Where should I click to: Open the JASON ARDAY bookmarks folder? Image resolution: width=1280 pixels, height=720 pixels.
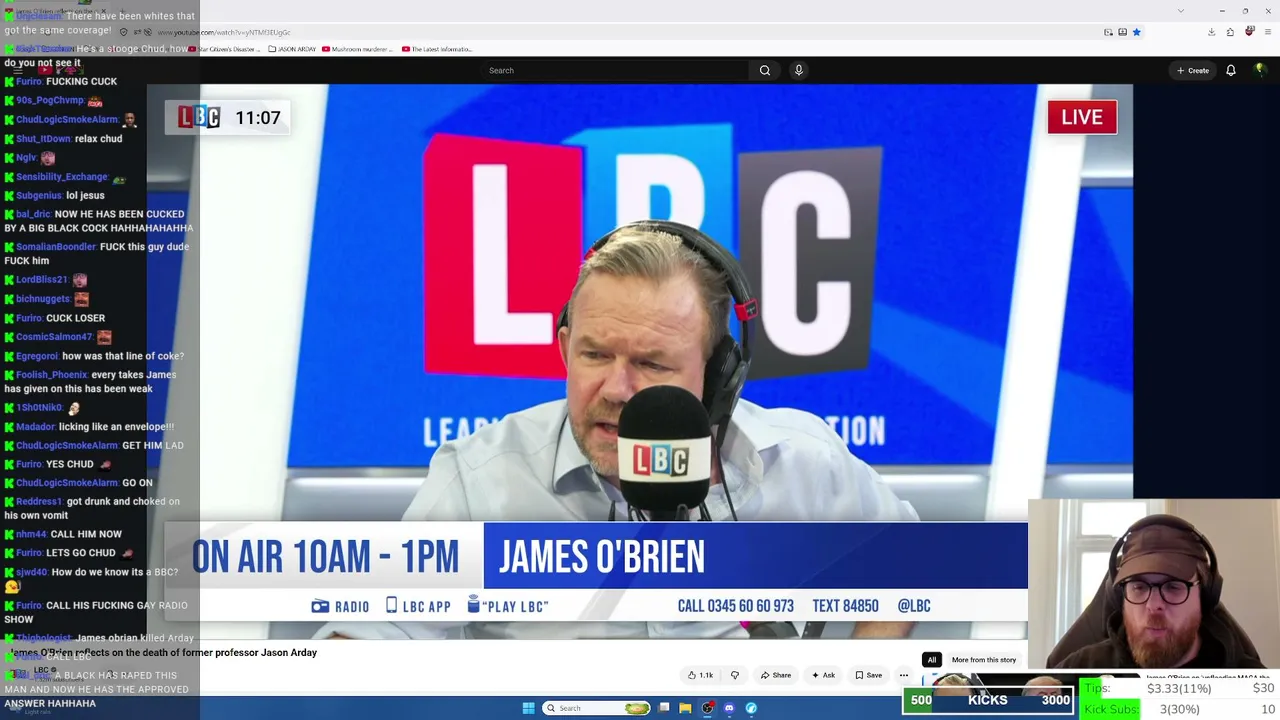tap(292, 49)
